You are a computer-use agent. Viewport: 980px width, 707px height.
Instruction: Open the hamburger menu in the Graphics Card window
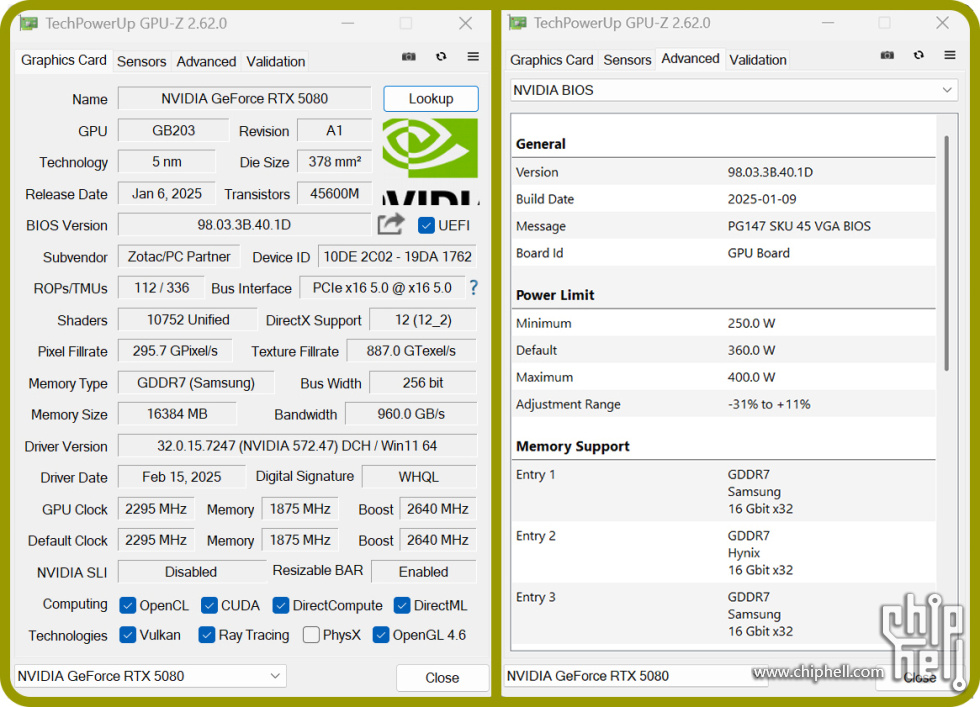tap(473, 57)
